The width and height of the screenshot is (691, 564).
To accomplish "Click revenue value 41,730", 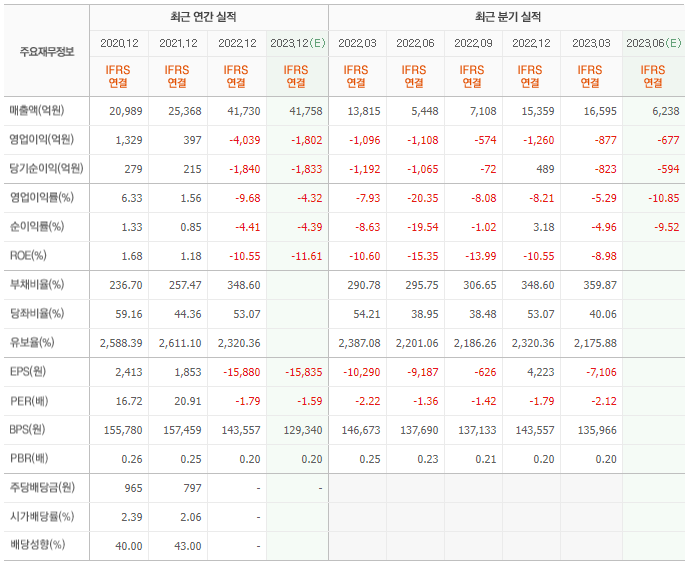I will pos(244,111).
